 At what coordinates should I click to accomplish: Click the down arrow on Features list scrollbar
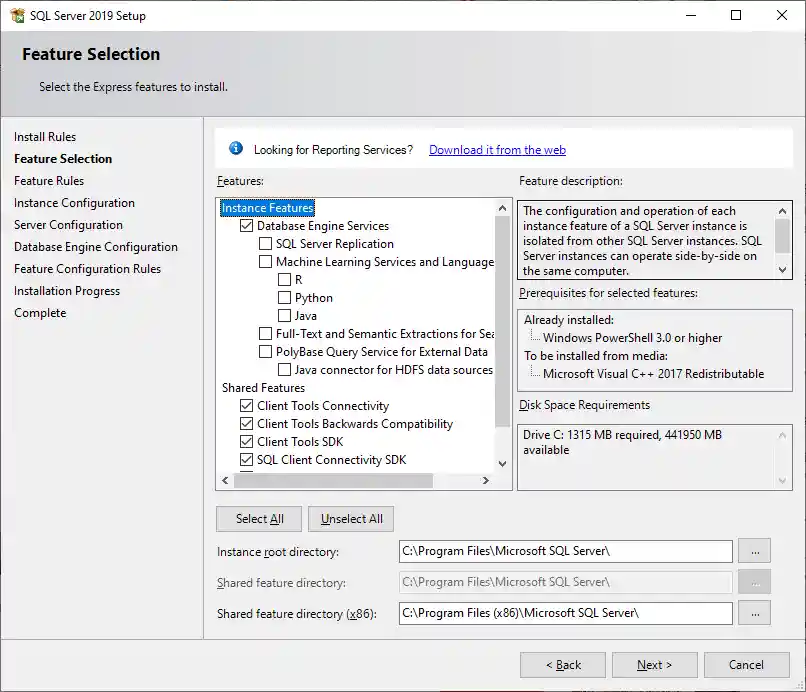[502, 463]
